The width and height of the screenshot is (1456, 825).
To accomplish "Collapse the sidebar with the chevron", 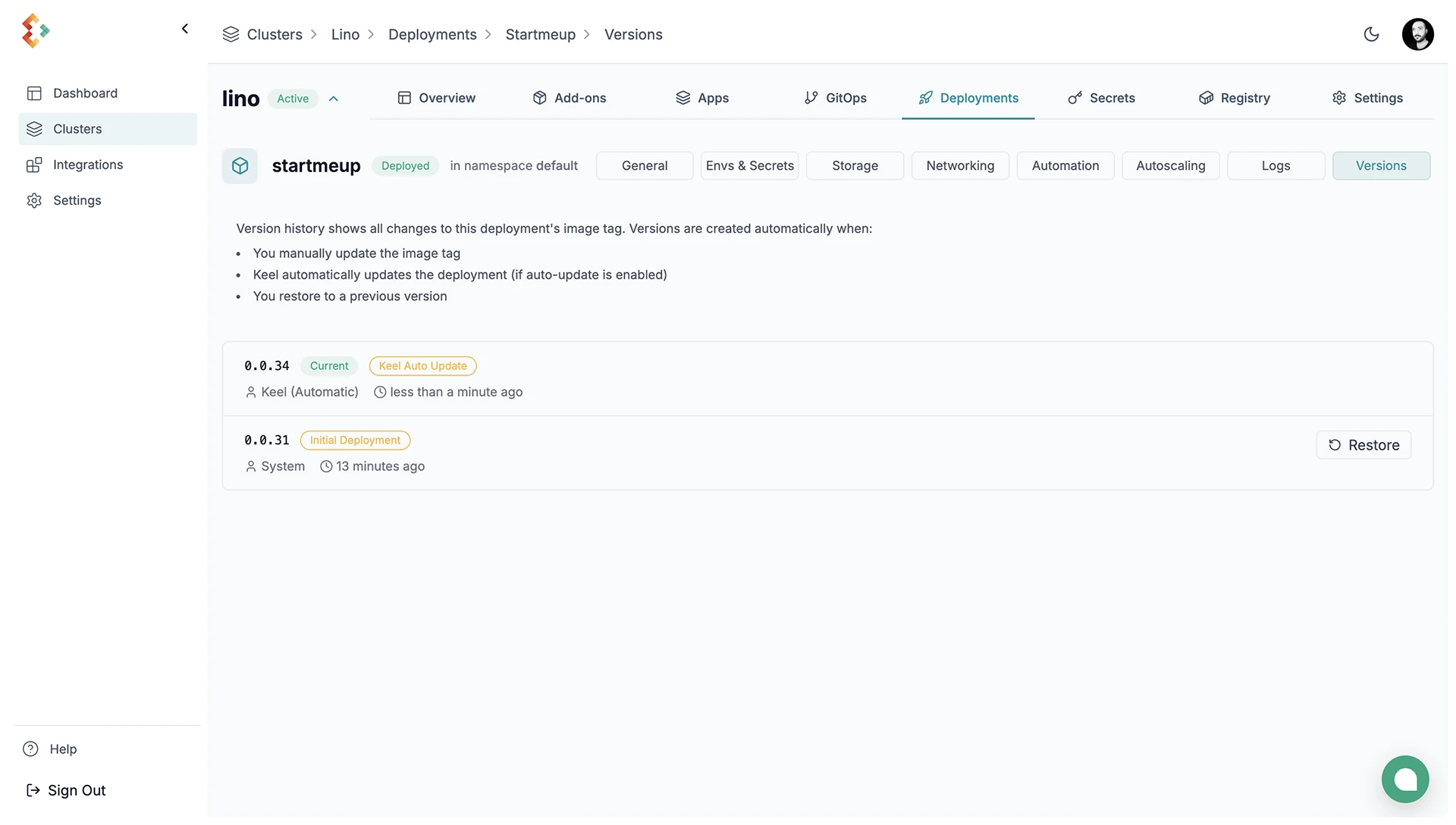I will pos(185,29).
